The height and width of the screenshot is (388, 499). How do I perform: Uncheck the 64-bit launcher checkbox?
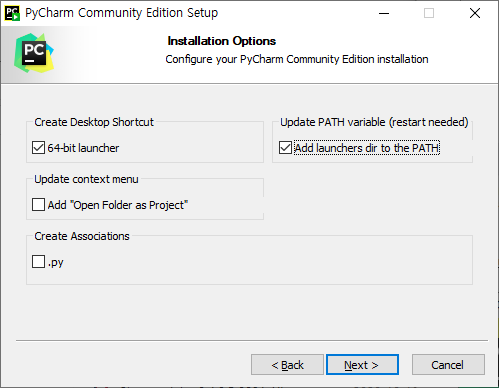38,148
